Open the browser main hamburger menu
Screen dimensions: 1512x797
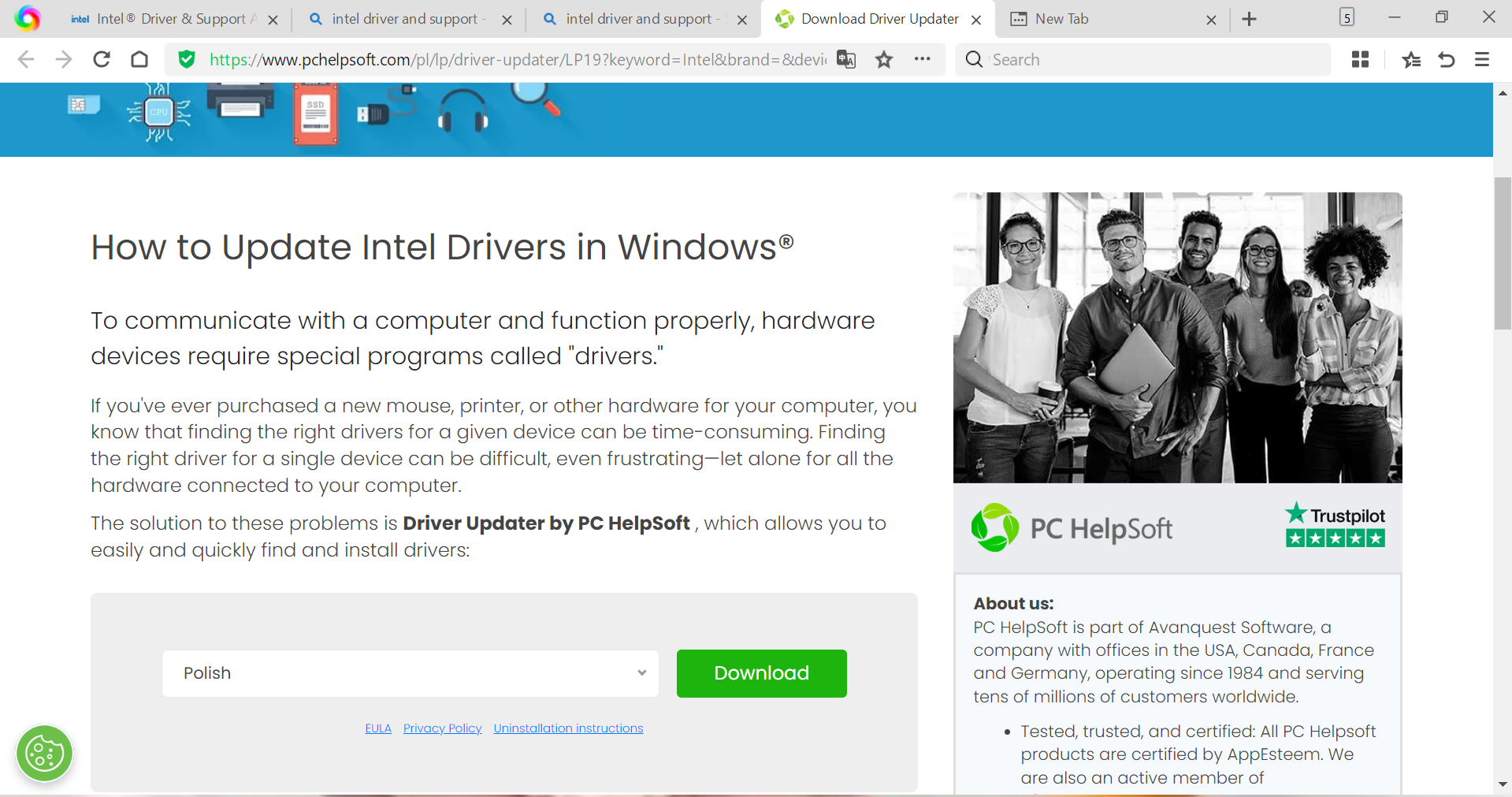1482,59
